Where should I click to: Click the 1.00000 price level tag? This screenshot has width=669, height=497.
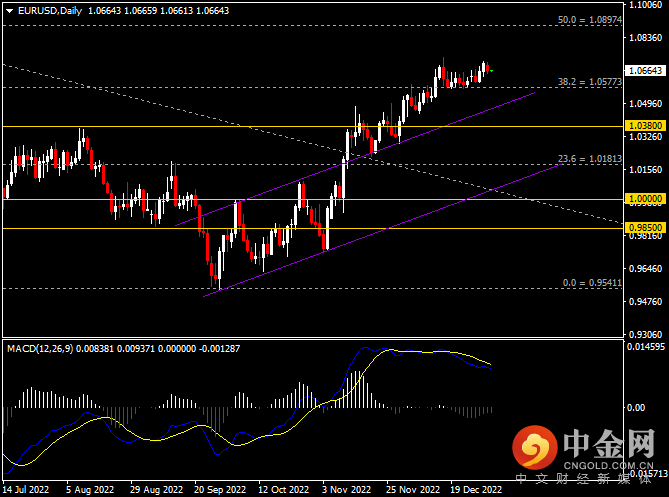(643, 199)
